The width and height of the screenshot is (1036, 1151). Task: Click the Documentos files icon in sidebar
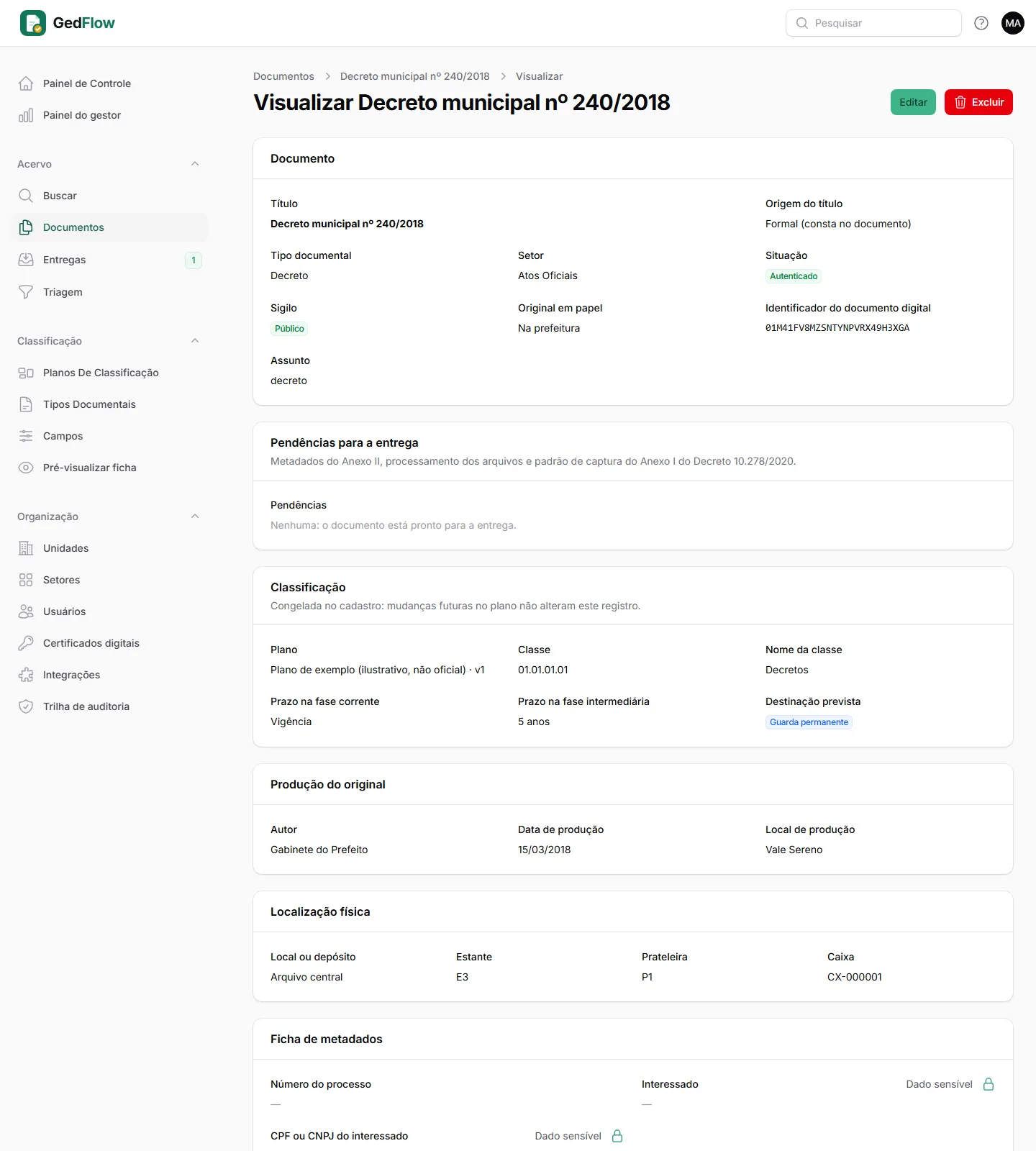point(26,227)
